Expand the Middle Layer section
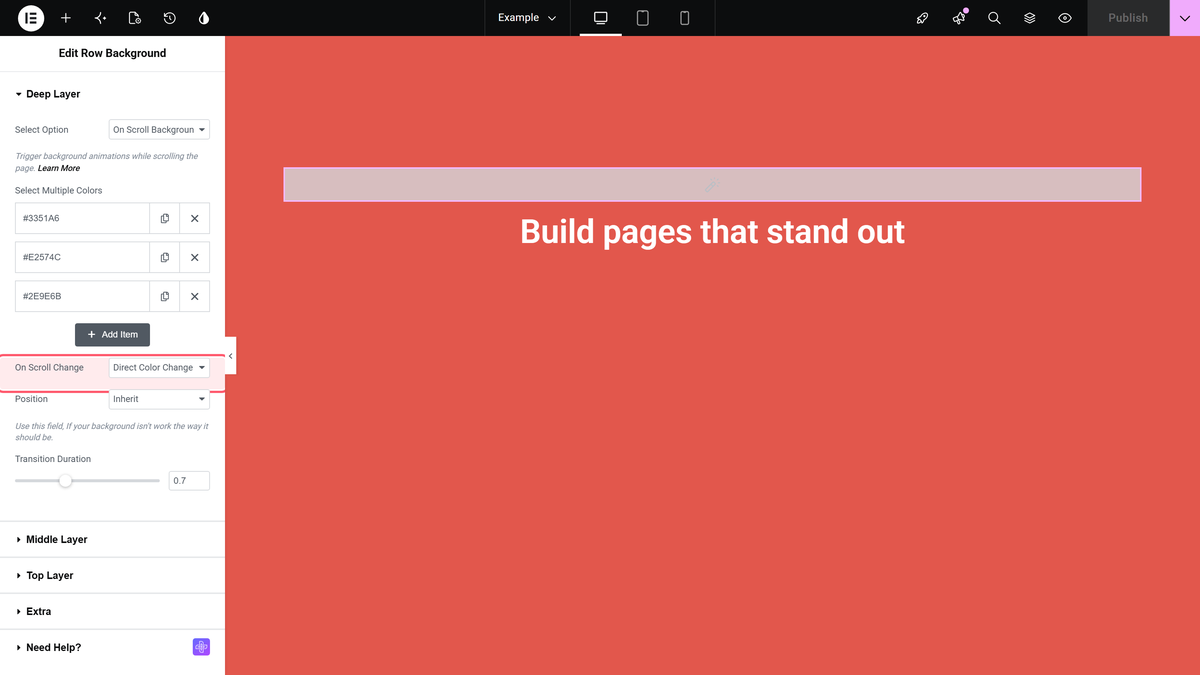 tap(112, 539)
